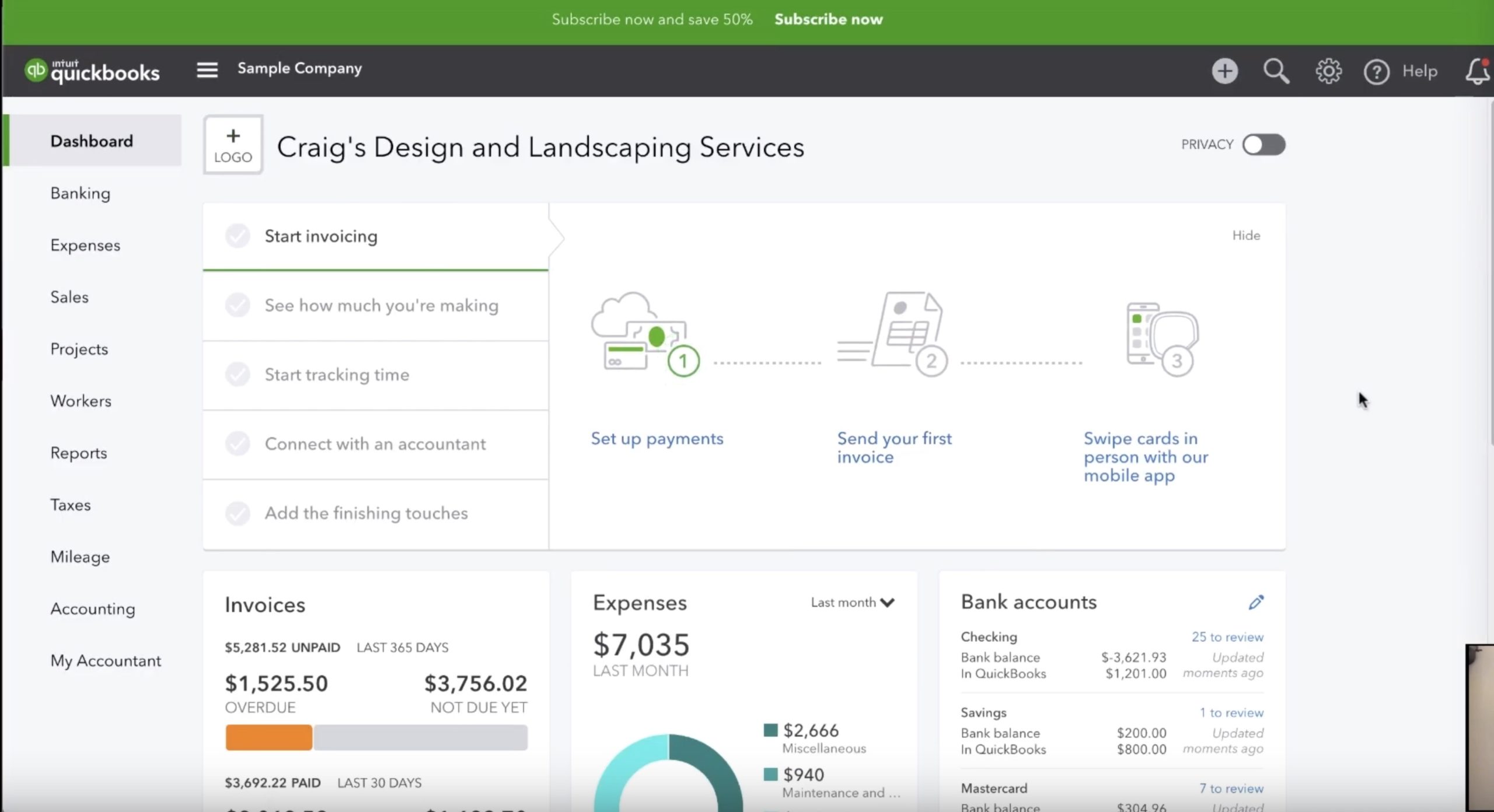Click the $7,035 last month total
The width and height of the screenshot is (1494, 812).
coord(641,645)
